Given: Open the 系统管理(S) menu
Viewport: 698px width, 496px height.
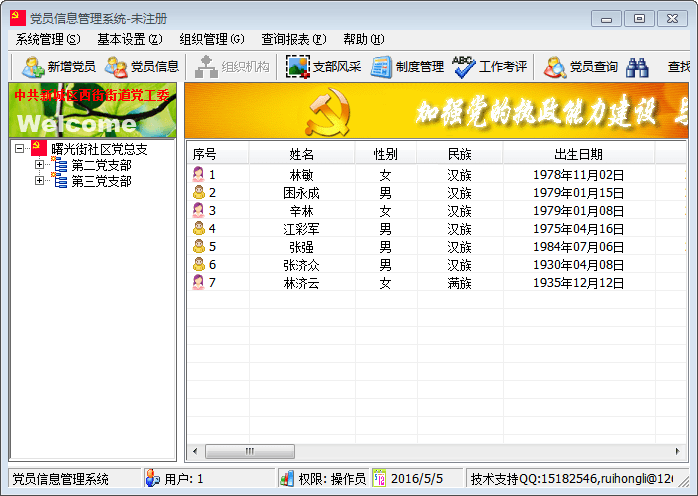Looking at the screenshot, I should click(x=48, y=39).
